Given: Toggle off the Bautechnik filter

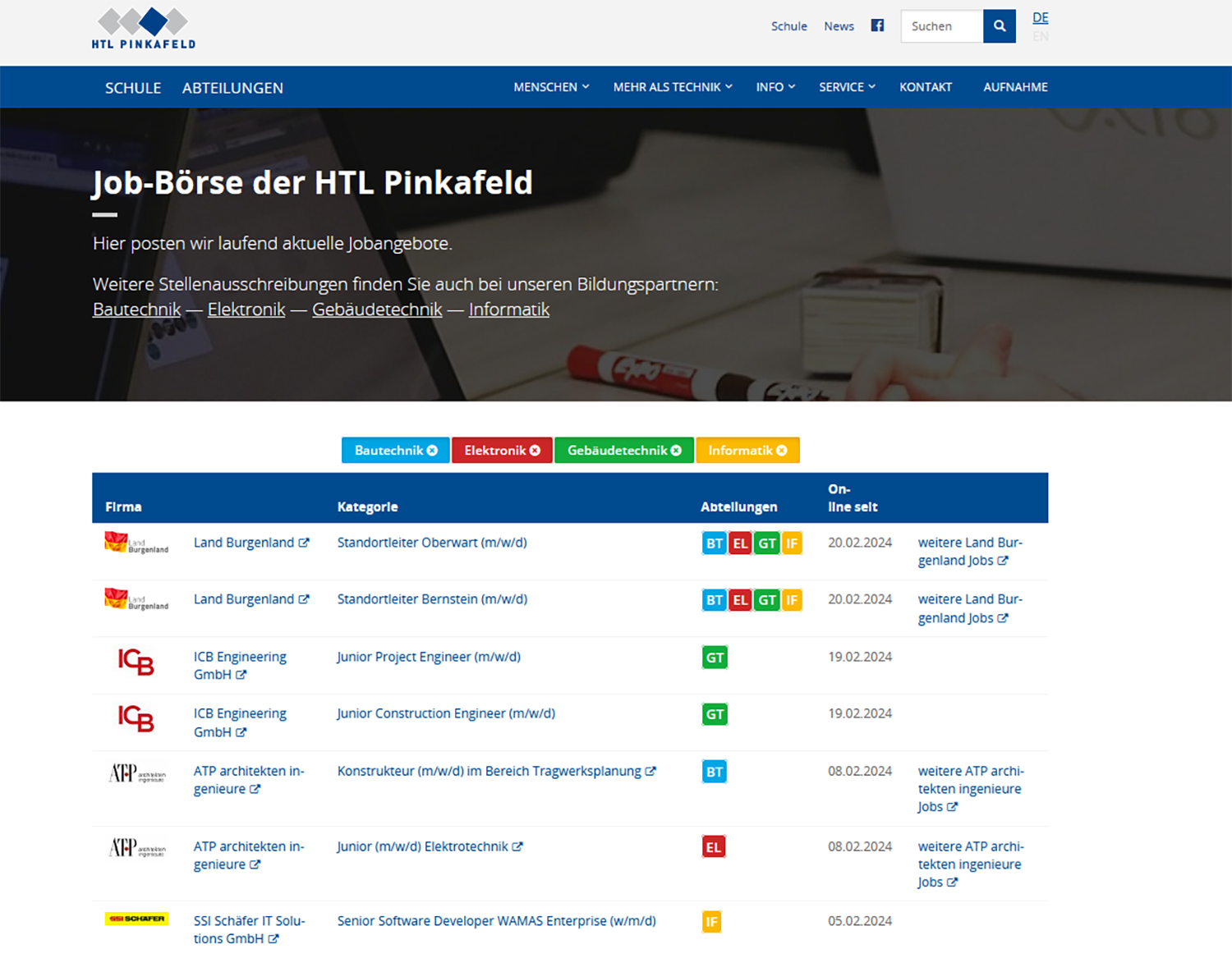Looking at the screenshot, I should point(396,451).
